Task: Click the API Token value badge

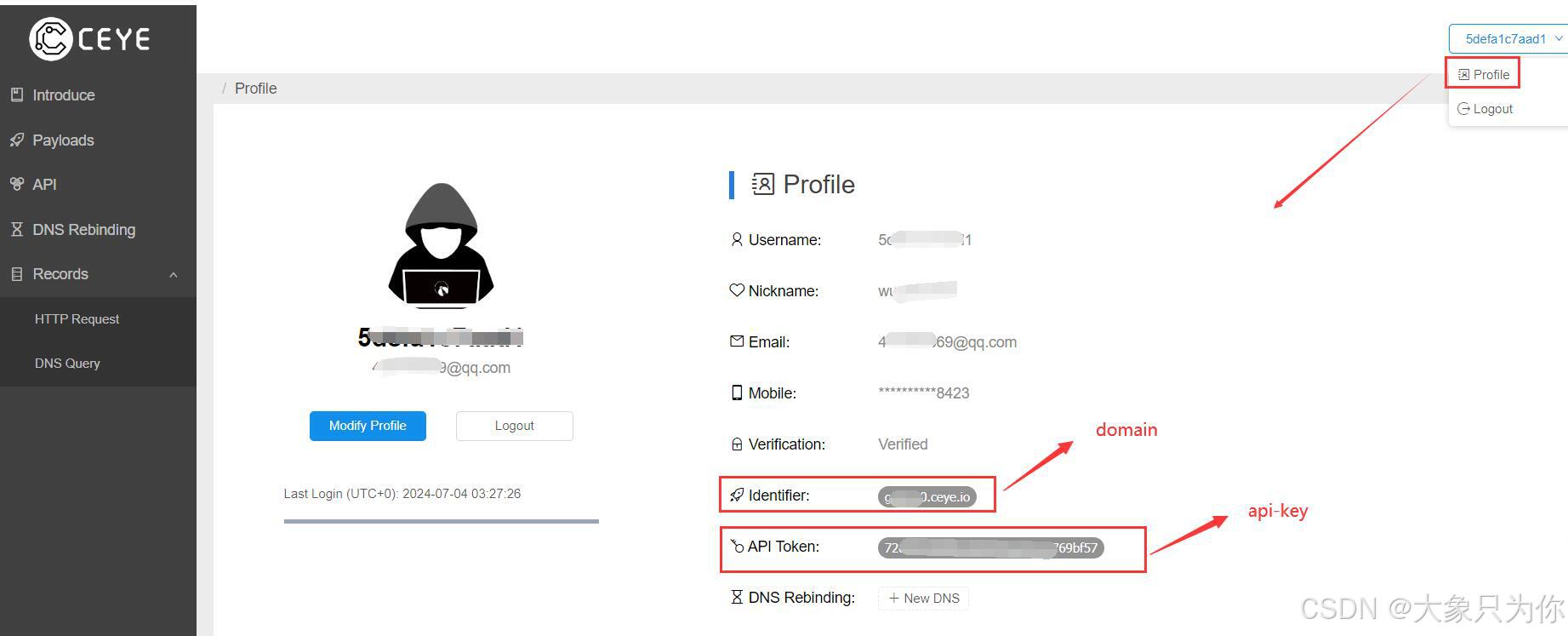Action: tap(991, 547)
